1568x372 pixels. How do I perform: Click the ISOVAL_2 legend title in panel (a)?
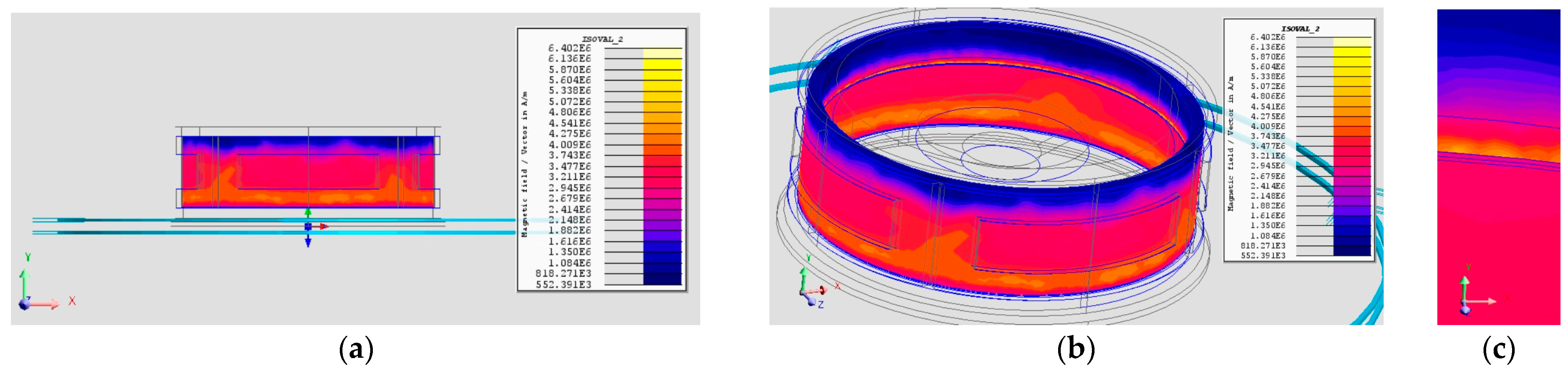[x=602, y=39]
